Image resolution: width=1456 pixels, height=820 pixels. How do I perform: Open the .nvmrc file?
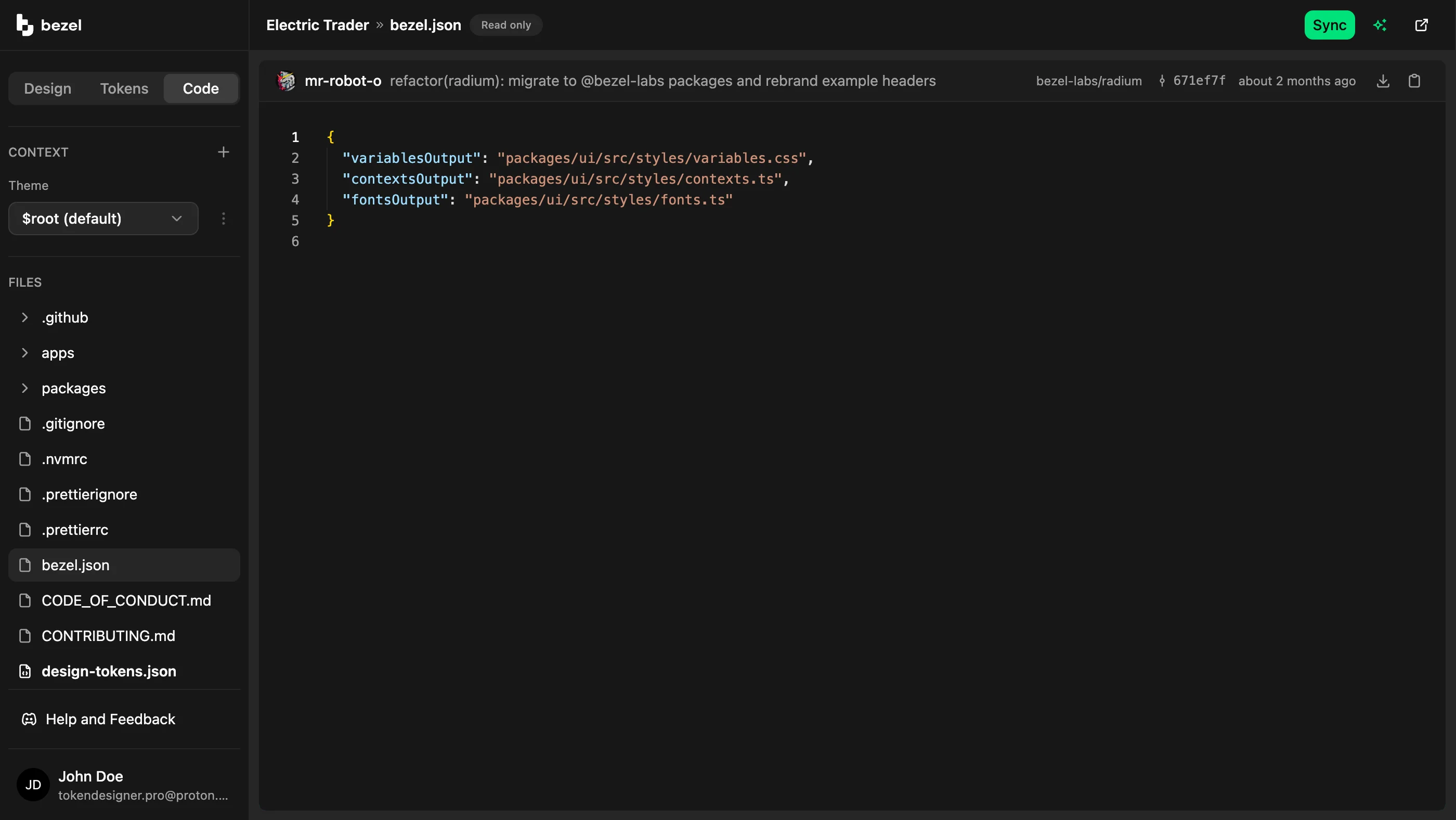click(x=124, y=458)
